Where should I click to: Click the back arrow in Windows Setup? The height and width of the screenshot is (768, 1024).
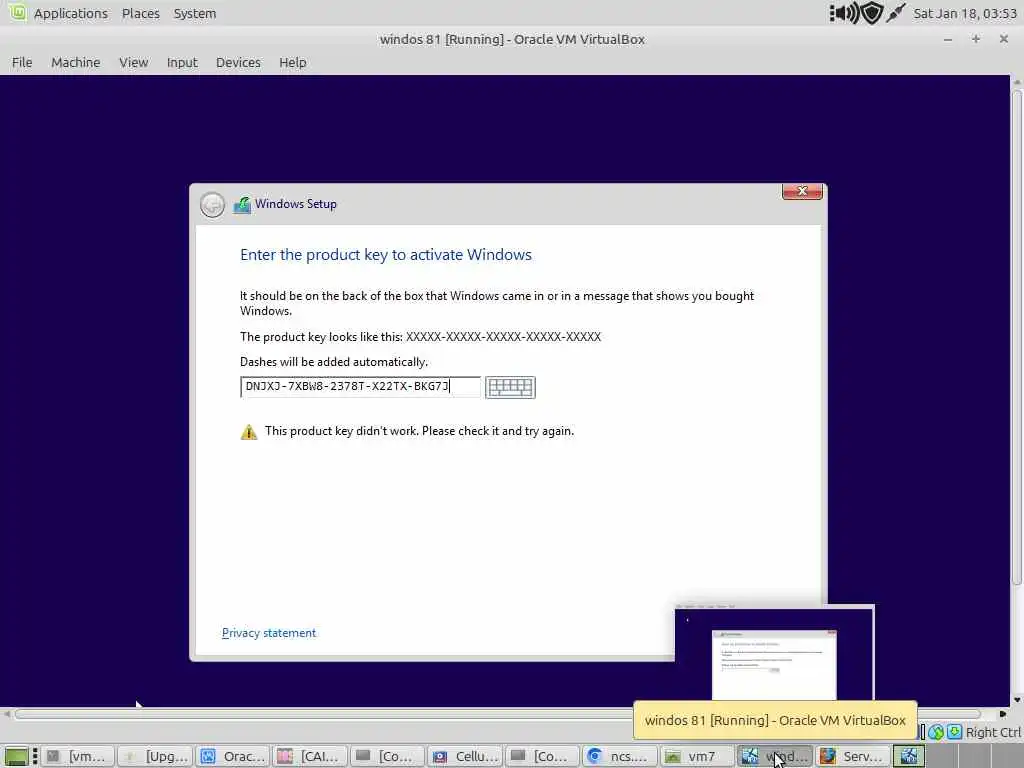212,204
